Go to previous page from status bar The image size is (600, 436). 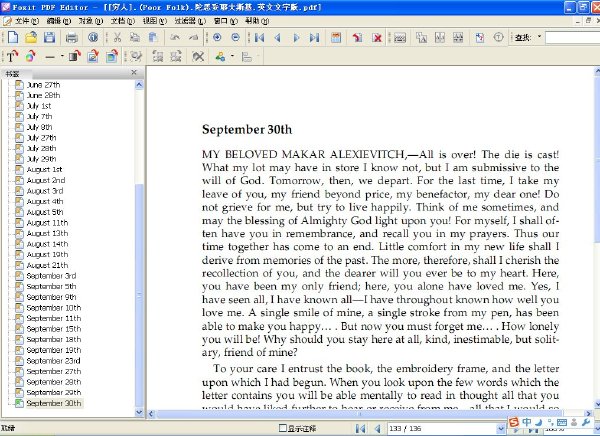[377, 428]
